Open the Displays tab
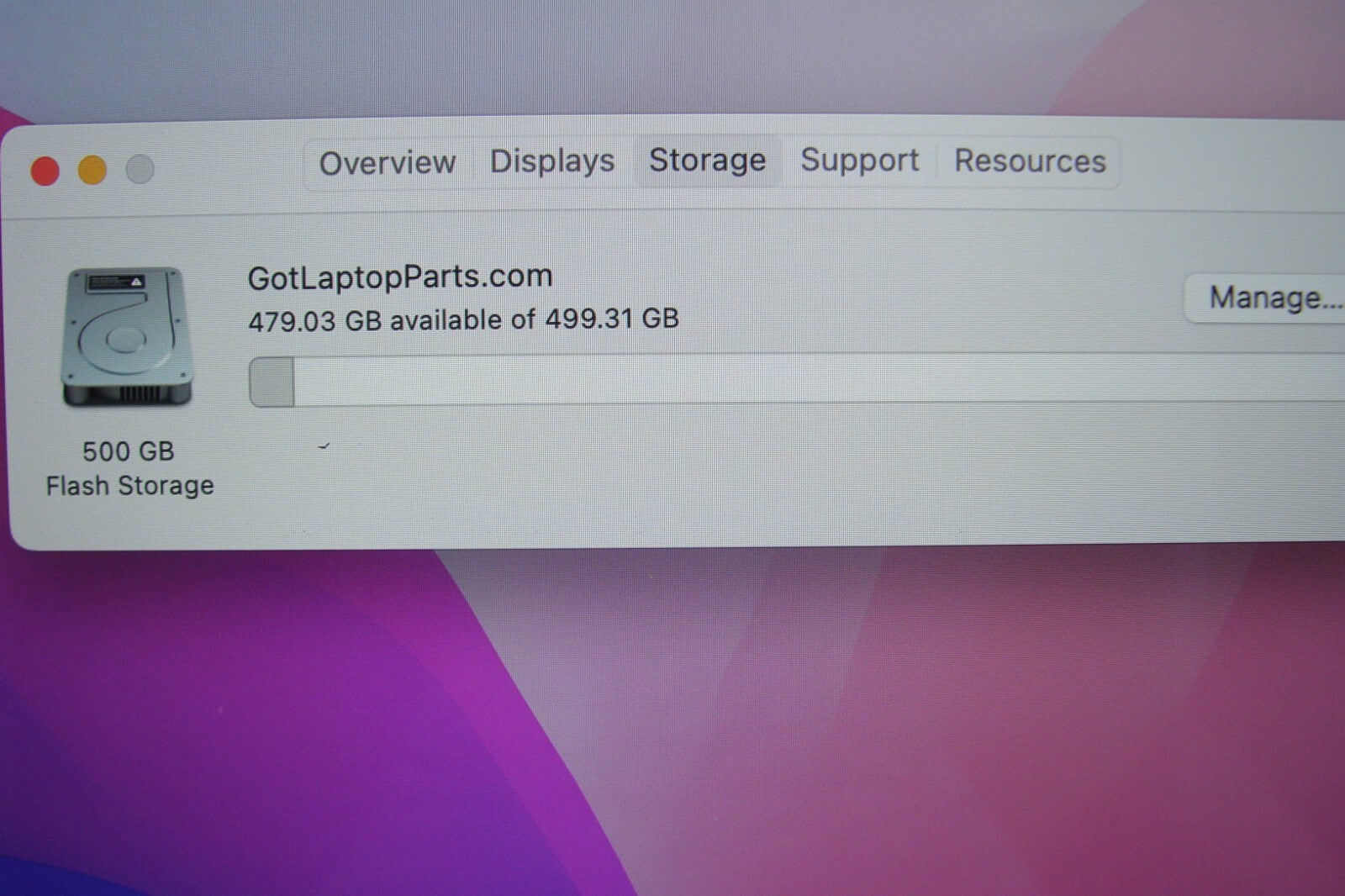The height and width of the screenshot is (896, 1345). tap(552, 161)
